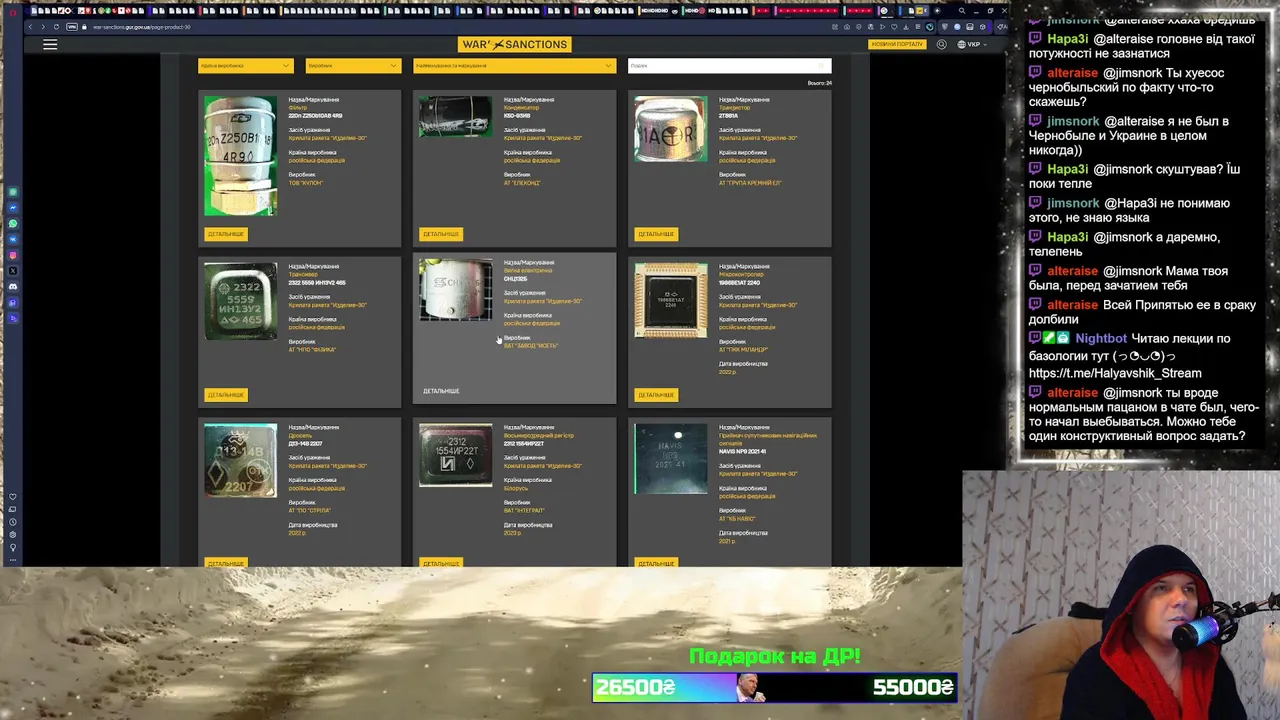
Task: Click manufacturer АТ "КБ НАВІС" in receiver card
Action: [737, 519]
